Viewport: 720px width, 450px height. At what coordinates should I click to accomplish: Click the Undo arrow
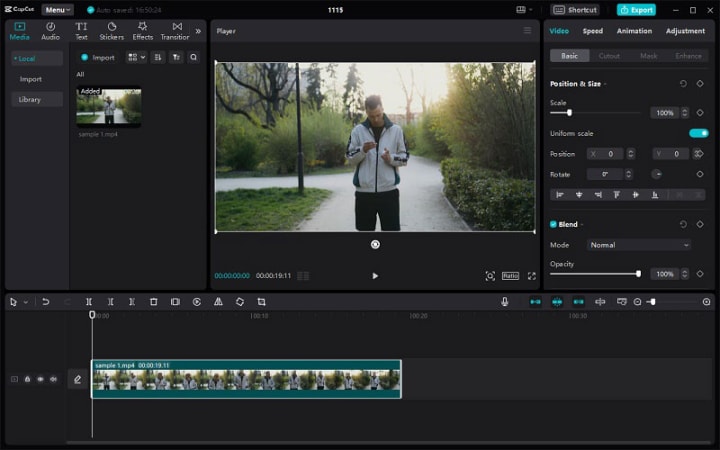pyautogui.click(x=46, y=301)
